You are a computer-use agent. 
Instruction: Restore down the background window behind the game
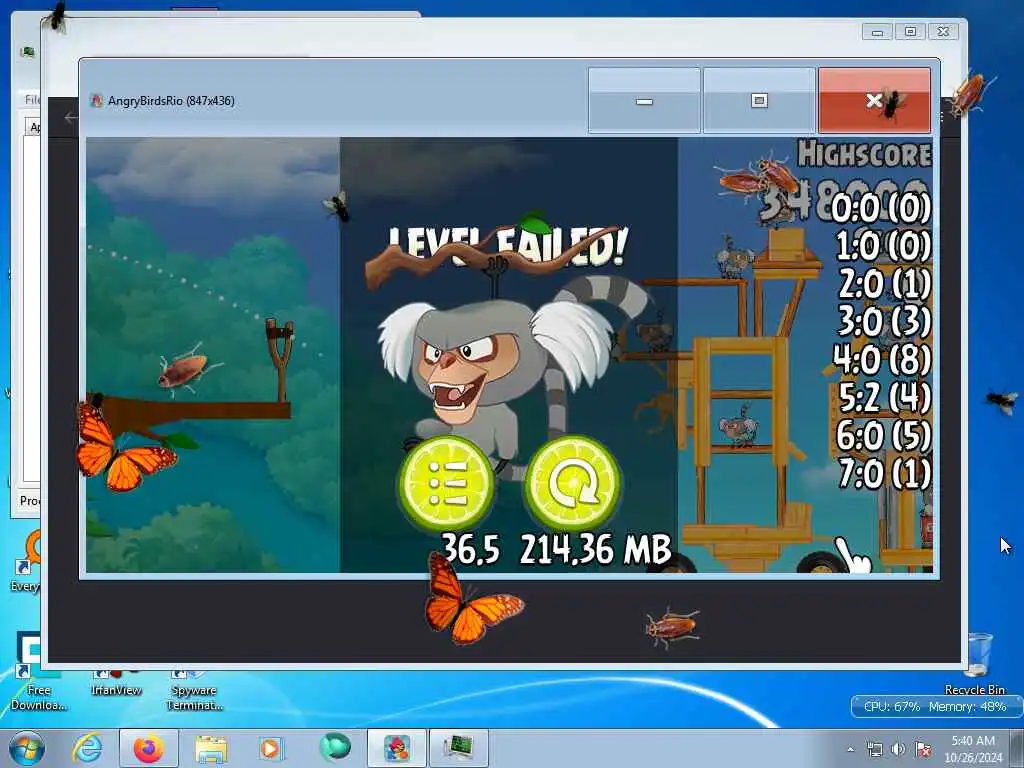click(x=910, y=31)
